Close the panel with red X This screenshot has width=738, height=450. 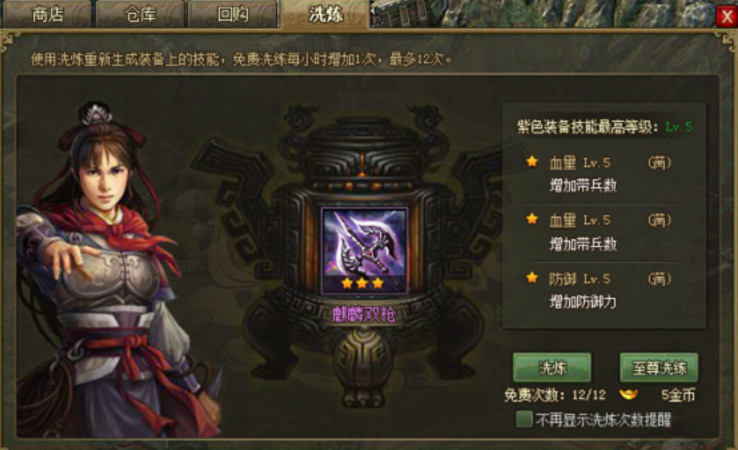point(727,17)
